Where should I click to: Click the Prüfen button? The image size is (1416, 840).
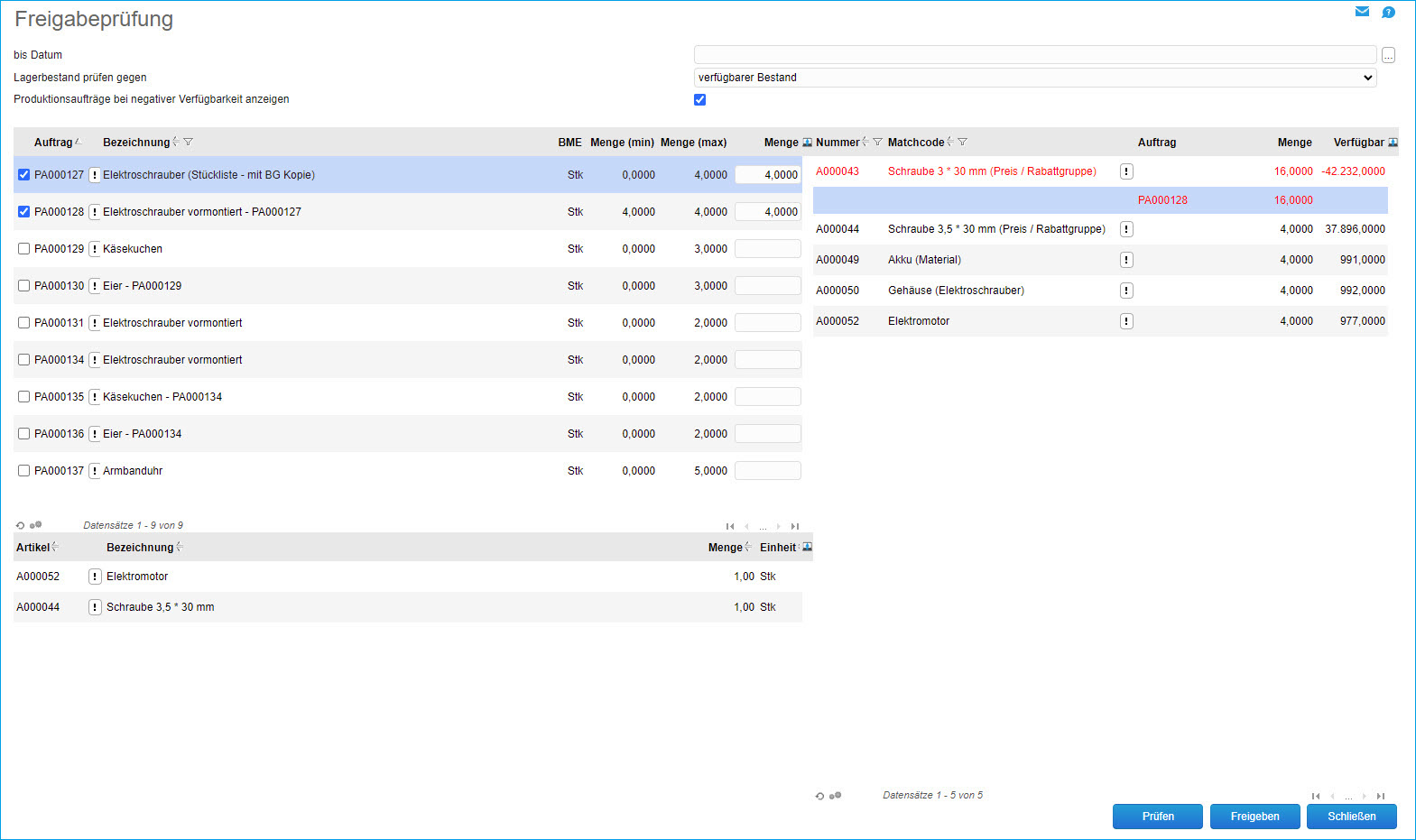click(1157, 817)
